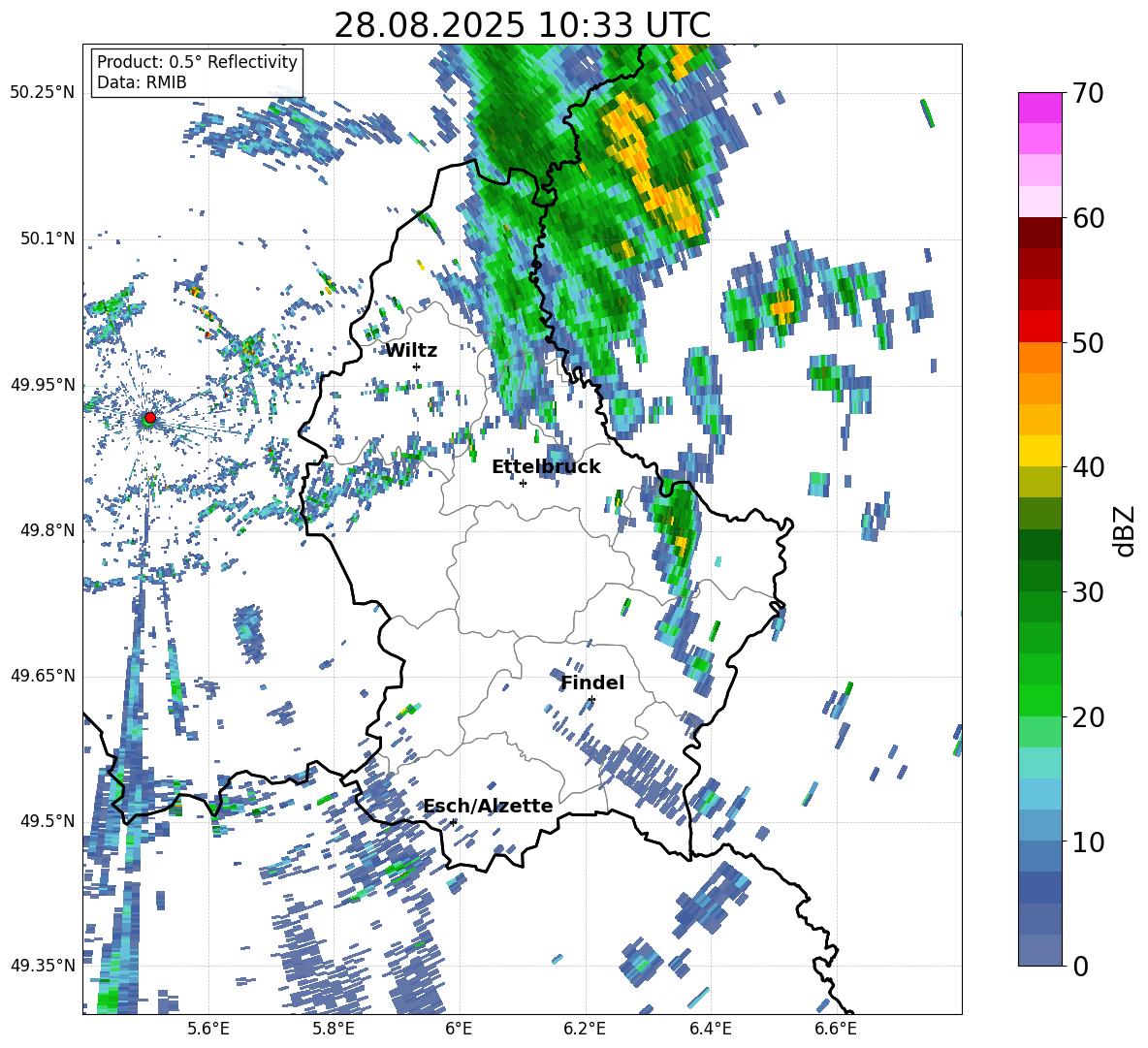
Task: Click the 50.1°N latitude label
Action: [48, 238]
